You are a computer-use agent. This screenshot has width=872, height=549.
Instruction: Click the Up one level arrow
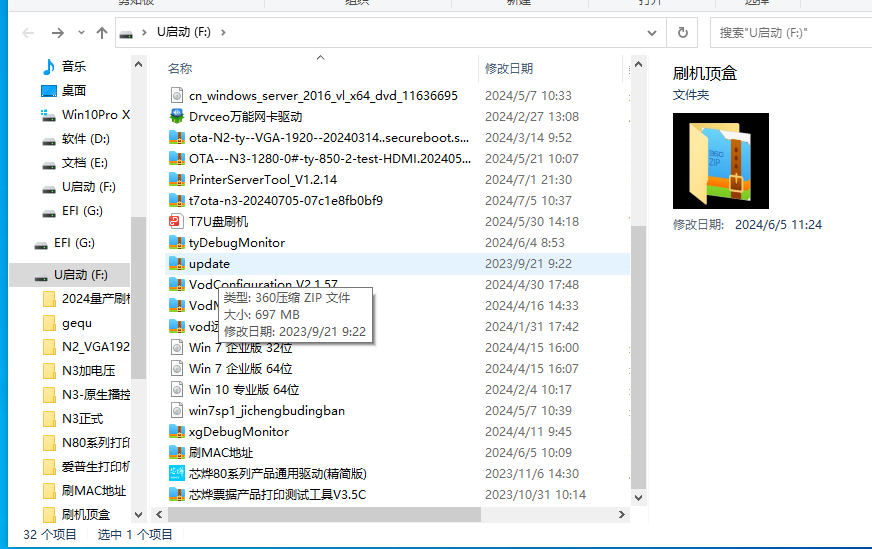point(102,33)
